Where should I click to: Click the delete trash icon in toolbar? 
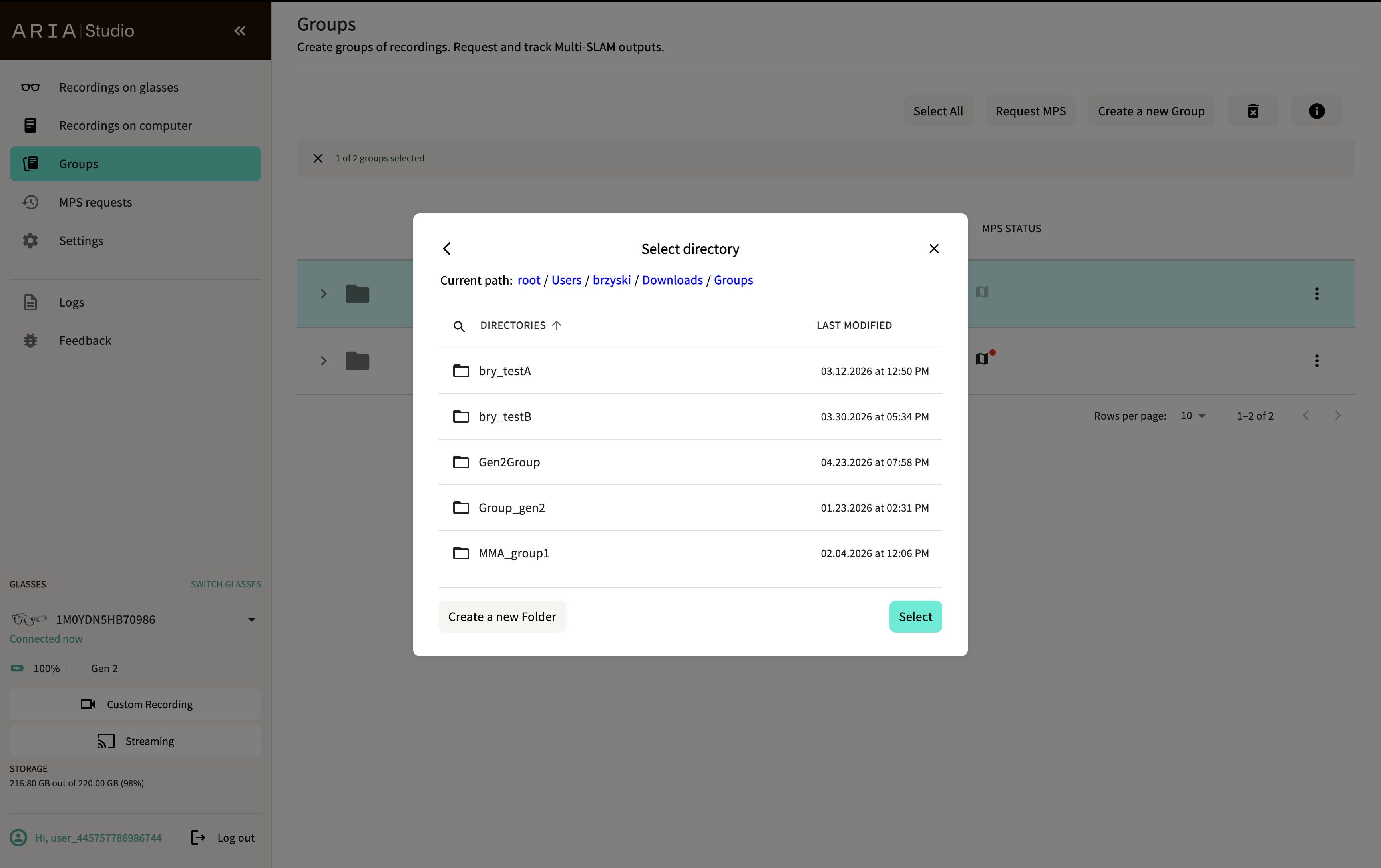point(1253,111)
